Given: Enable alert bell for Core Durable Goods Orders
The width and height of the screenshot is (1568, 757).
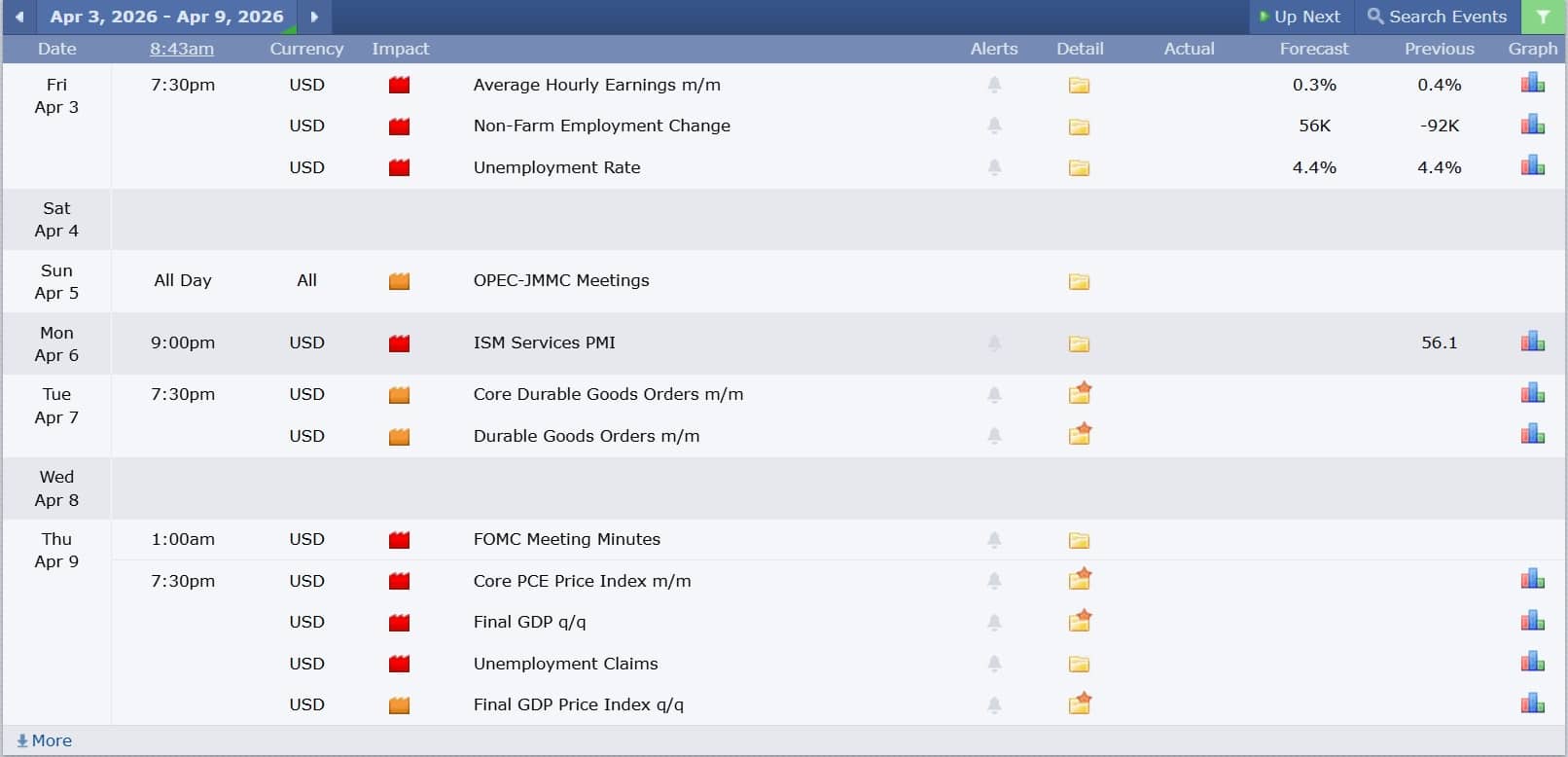Looking at the screenshot, I should click(994, 394).
